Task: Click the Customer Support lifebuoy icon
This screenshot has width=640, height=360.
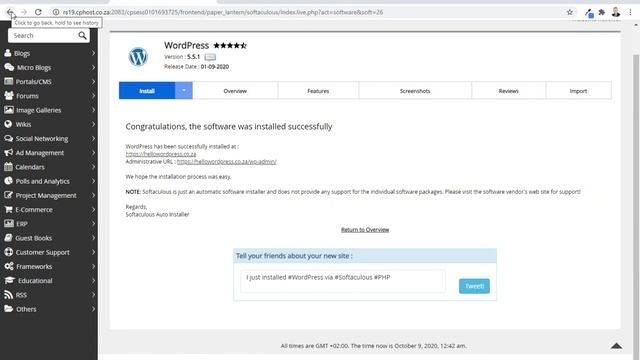Action: tap(9, 252)
